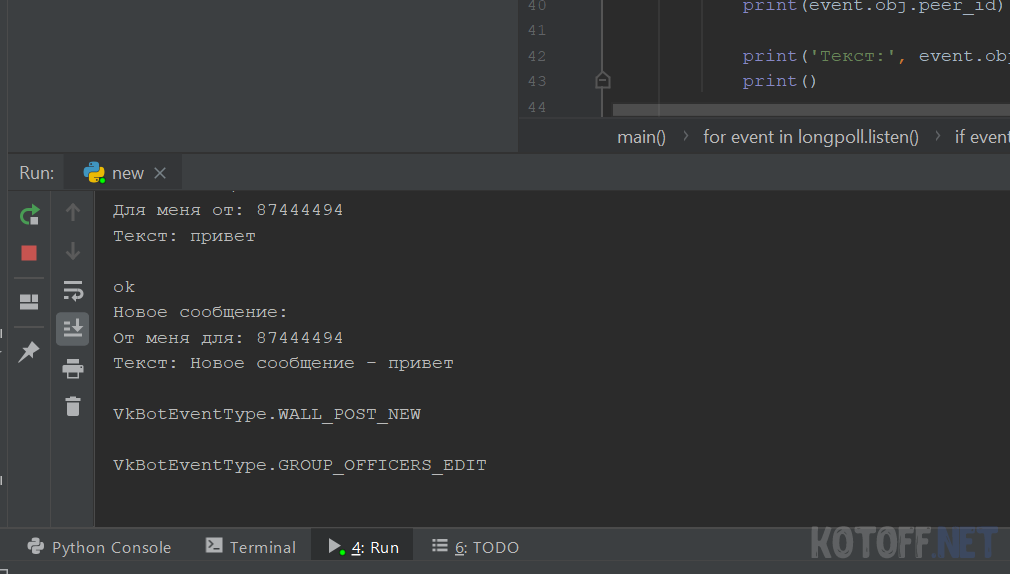Click the down arrow in Run toolbar
This screenshot has height=574, width=1010.
pyautogui.click(x=73, y=251)
